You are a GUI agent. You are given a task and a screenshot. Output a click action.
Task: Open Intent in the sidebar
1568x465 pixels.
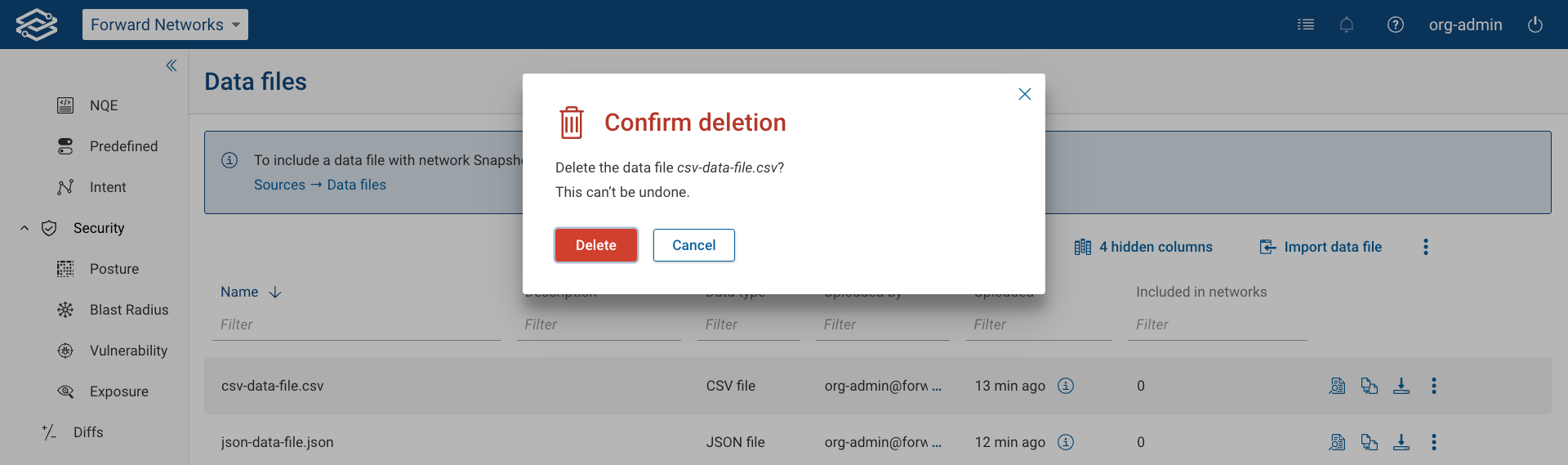(108, 187)
